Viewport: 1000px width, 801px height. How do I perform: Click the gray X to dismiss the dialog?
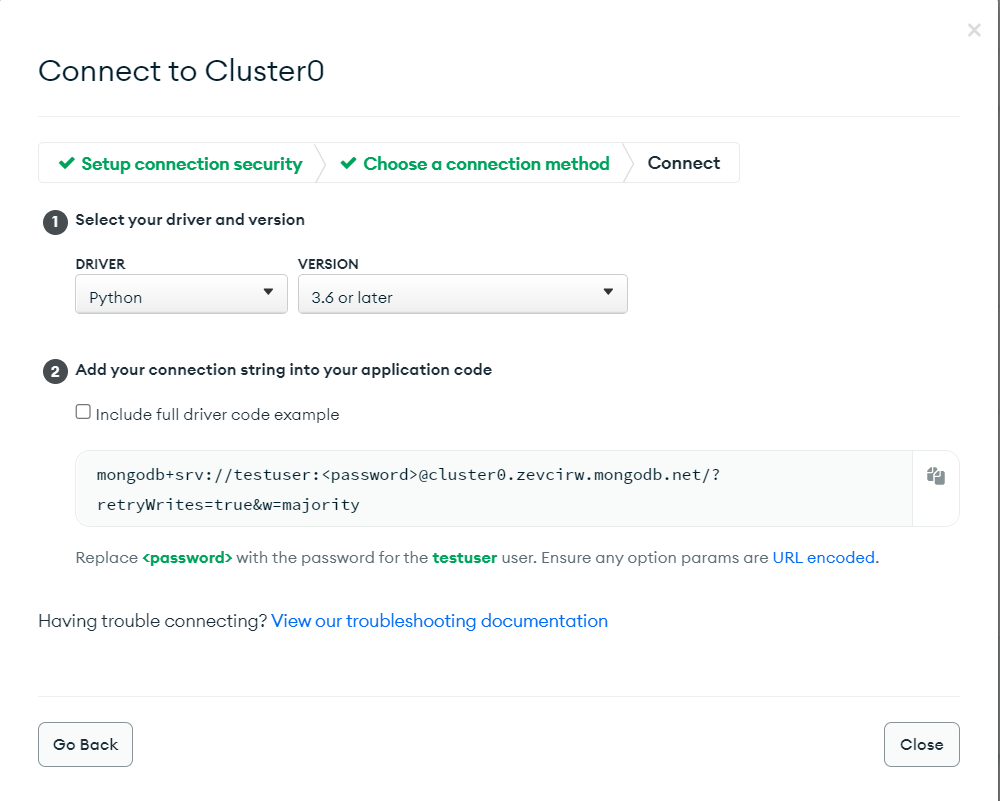(x=974, y=30)
